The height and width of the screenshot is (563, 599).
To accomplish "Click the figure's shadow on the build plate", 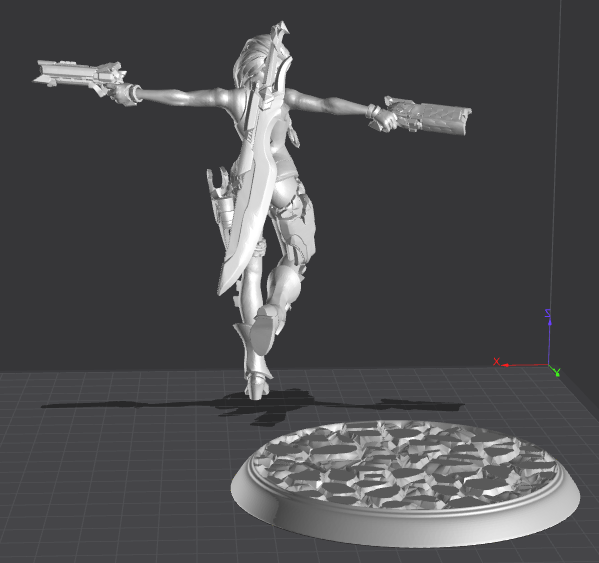I will point(252,407).
